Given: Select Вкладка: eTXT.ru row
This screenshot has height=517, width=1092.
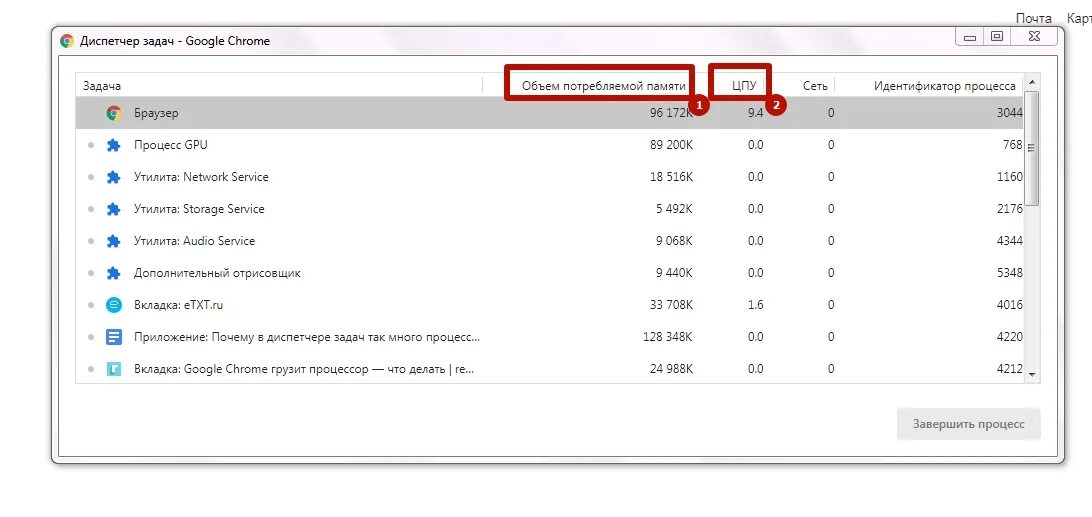Looking at the screenshot, I should (x=549, y=305).
